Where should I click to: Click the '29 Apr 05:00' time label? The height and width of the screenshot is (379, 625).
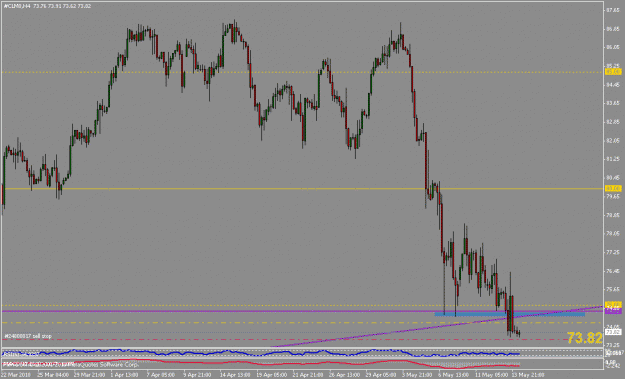click(381, 375)
